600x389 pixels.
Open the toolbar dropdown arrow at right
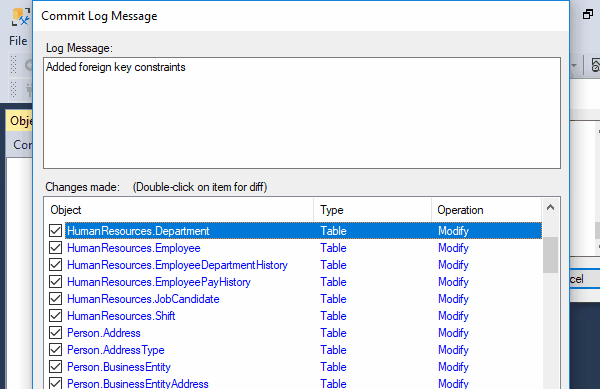(574, 65)
